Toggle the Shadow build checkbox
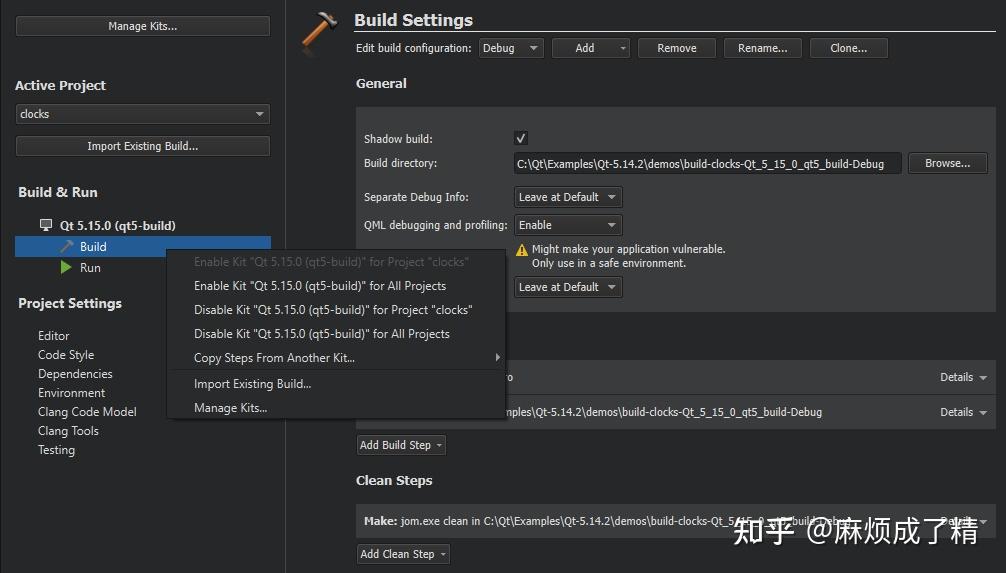This screenshot has width=1006, height=573. coord(521,138)
